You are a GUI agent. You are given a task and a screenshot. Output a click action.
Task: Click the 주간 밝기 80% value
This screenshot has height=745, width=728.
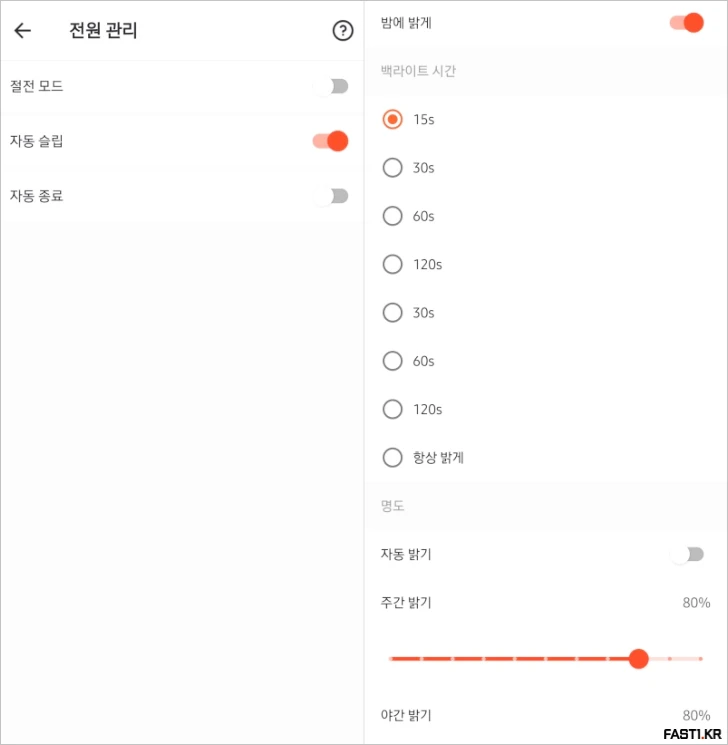coord(696,603)
